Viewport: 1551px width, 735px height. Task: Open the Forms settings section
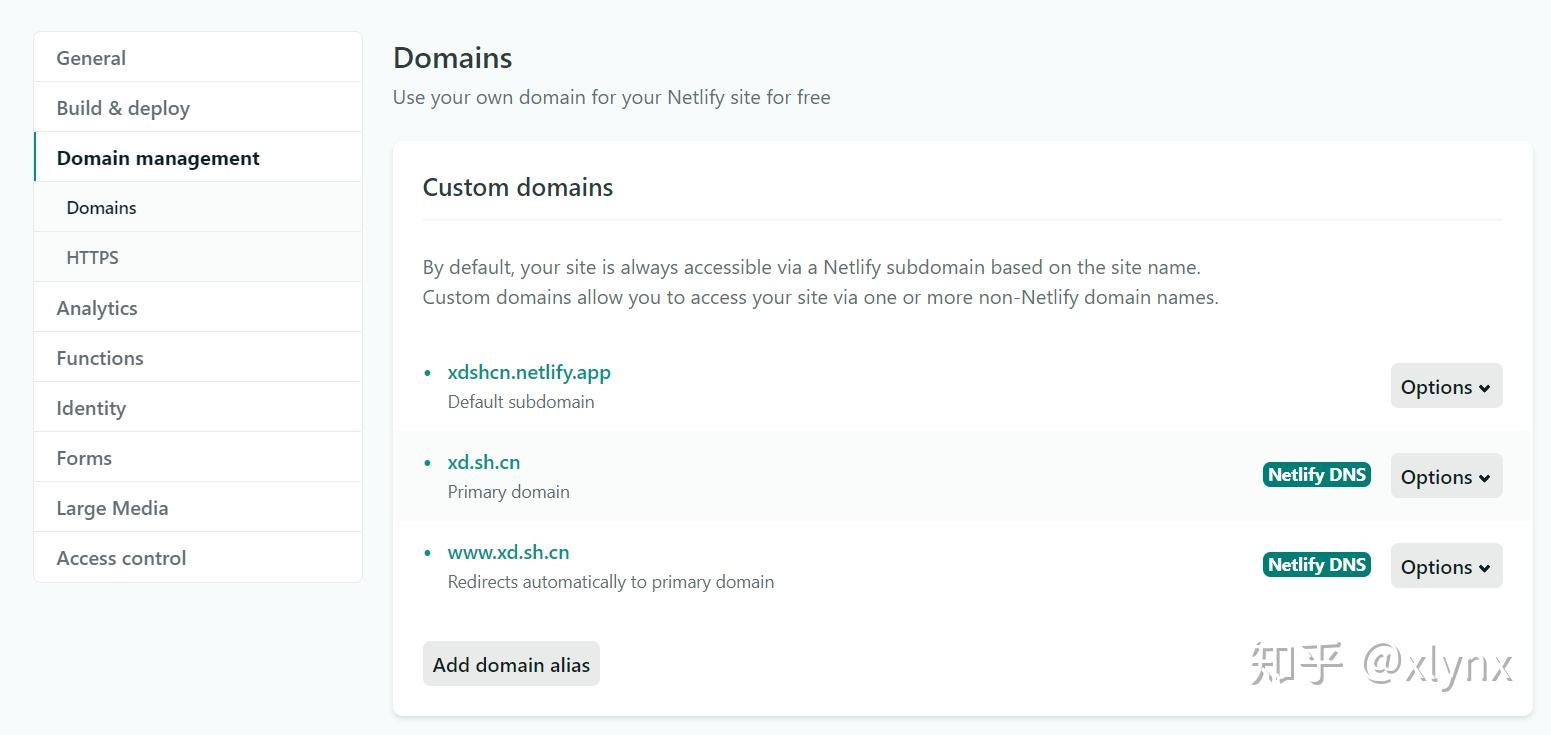coord(84,458)
